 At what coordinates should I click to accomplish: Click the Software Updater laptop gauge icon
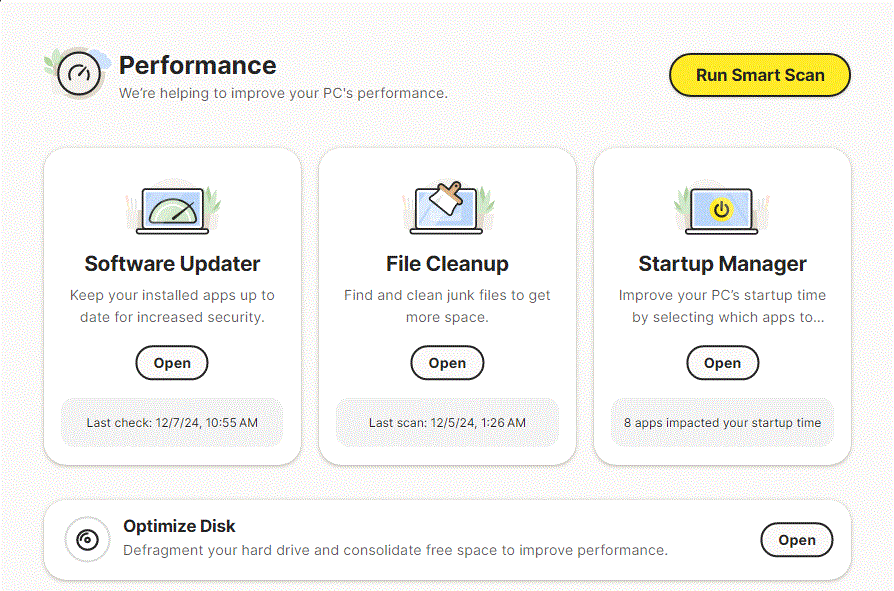coord(172,210)
